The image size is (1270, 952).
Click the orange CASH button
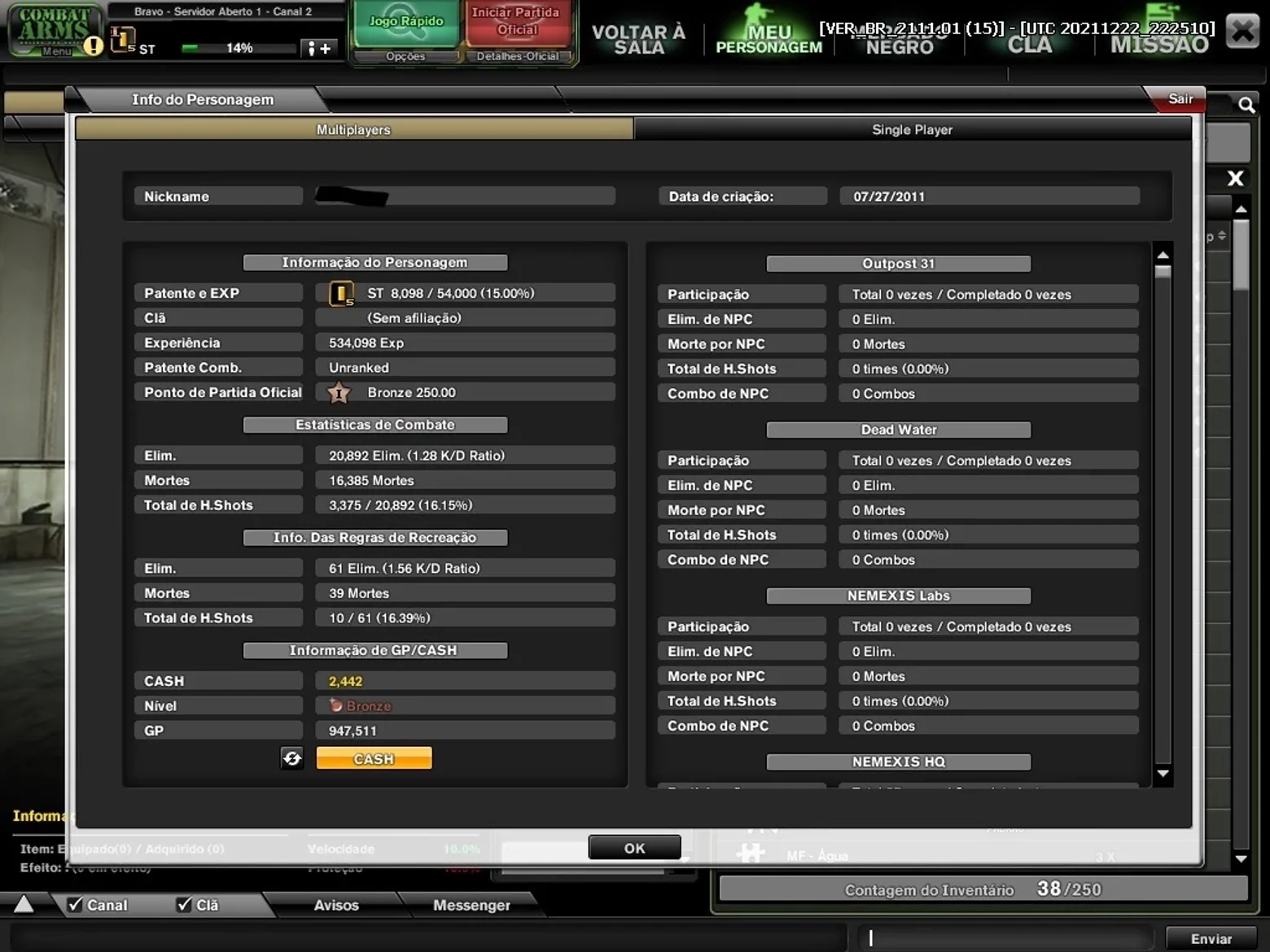pyautogui.click(x=374, y=758)
